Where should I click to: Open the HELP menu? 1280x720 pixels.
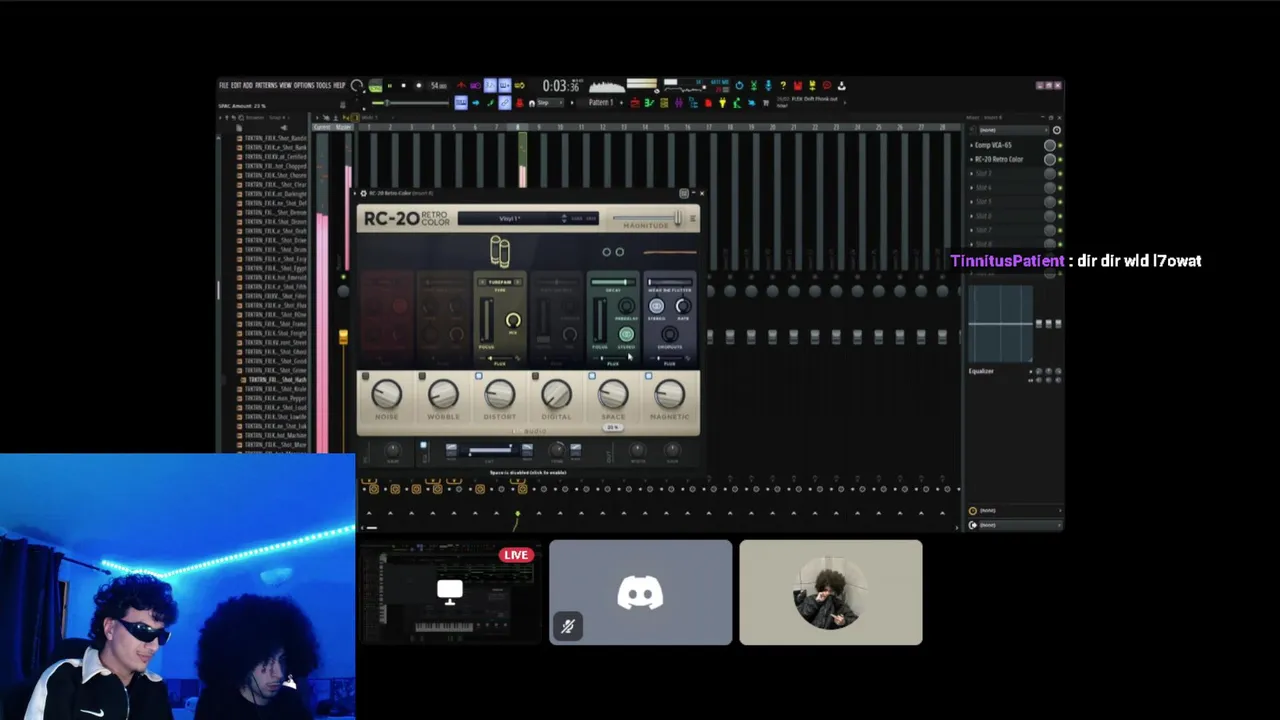[339, 85]
